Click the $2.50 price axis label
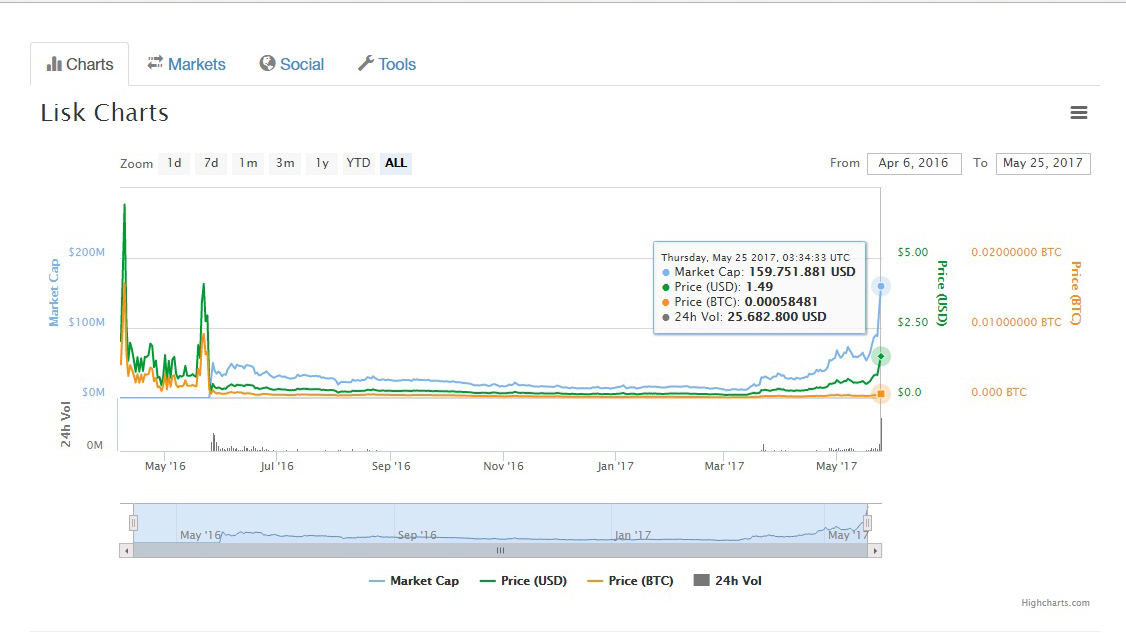This screenshot has height=633, width=1126. click(x=913, y=322)
